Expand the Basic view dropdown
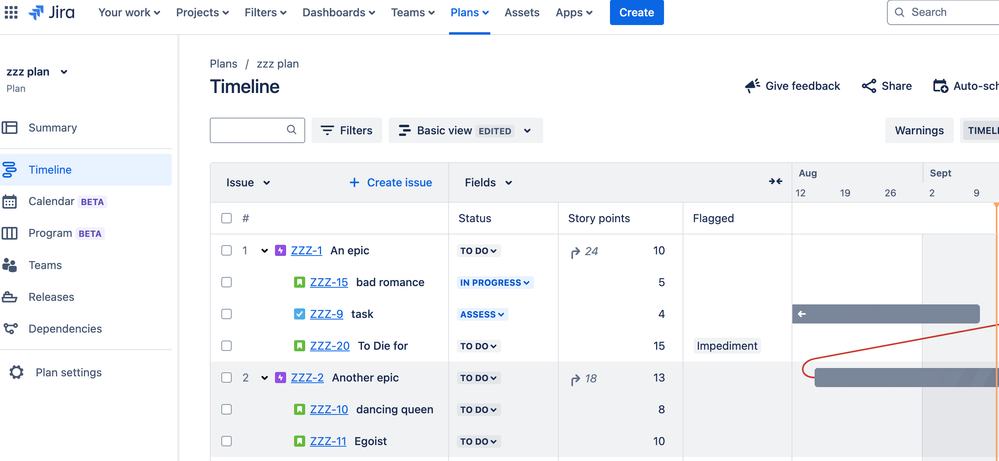The height and width of the screenshot is (461, 999). [x=465, y=131]
